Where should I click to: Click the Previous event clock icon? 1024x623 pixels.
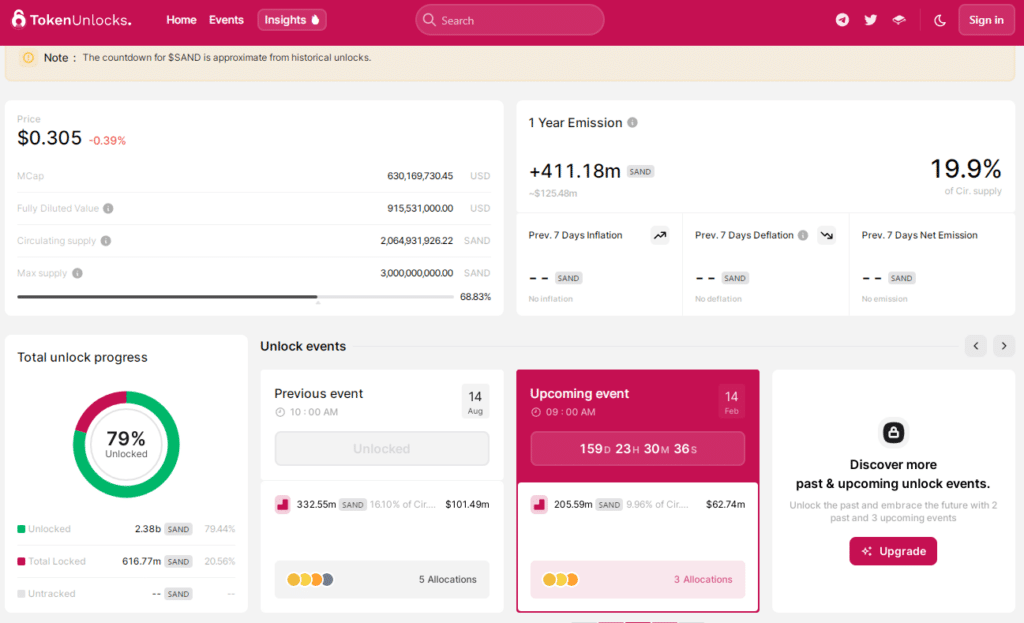point(280,412)
